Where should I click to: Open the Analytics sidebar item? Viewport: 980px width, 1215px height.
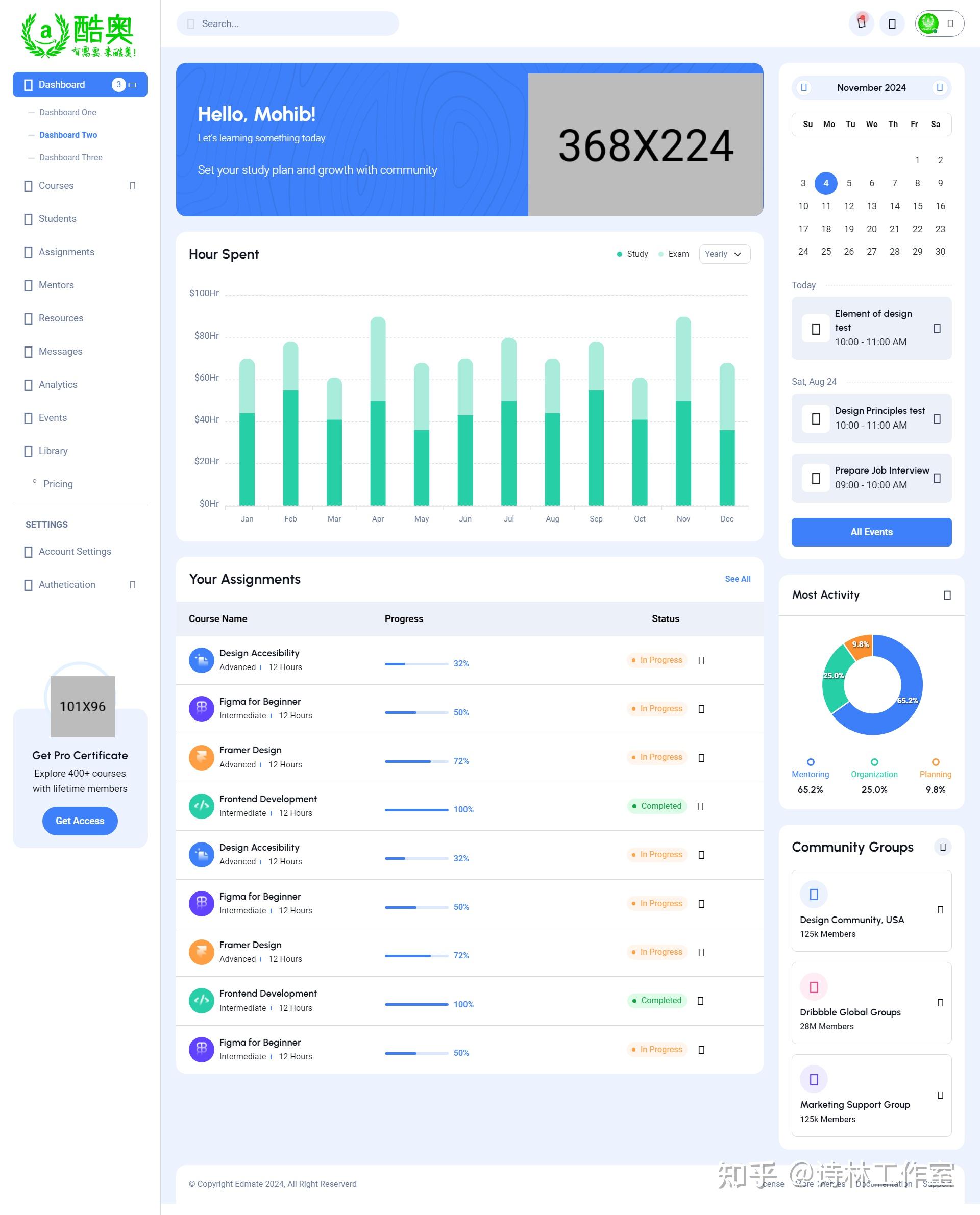[58, 384]
